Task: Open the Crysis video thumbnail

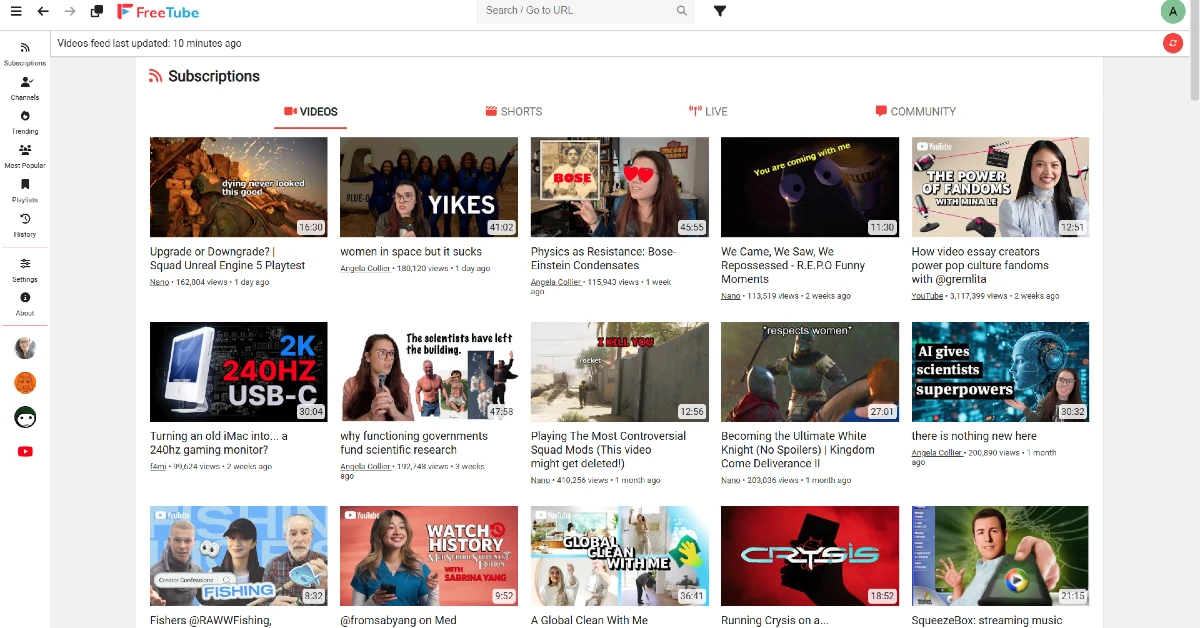Action: 810,556
